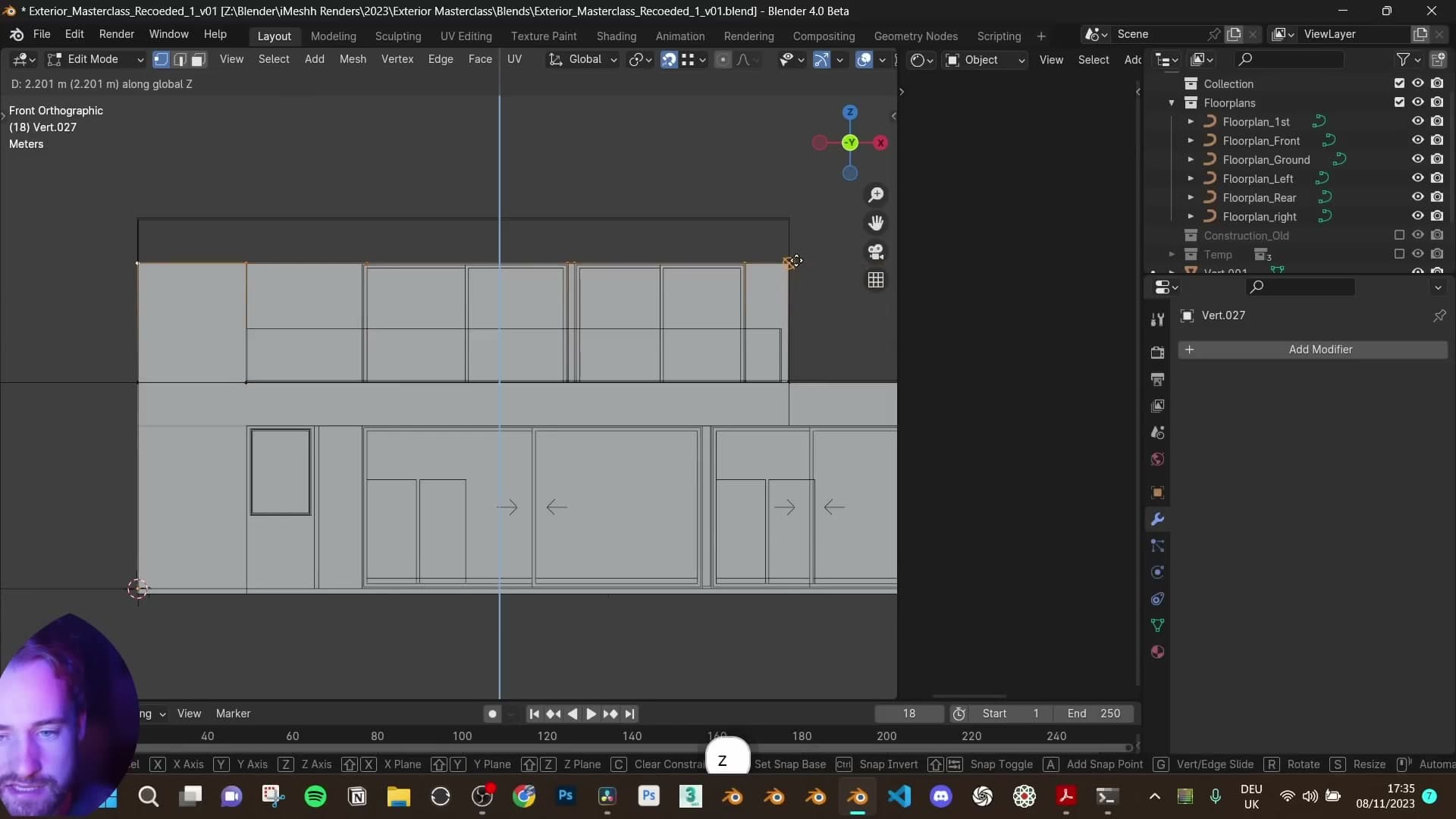Open the Global transform orientation dropdown
The image size is (1456, 819).
click(x=583, y=59)
